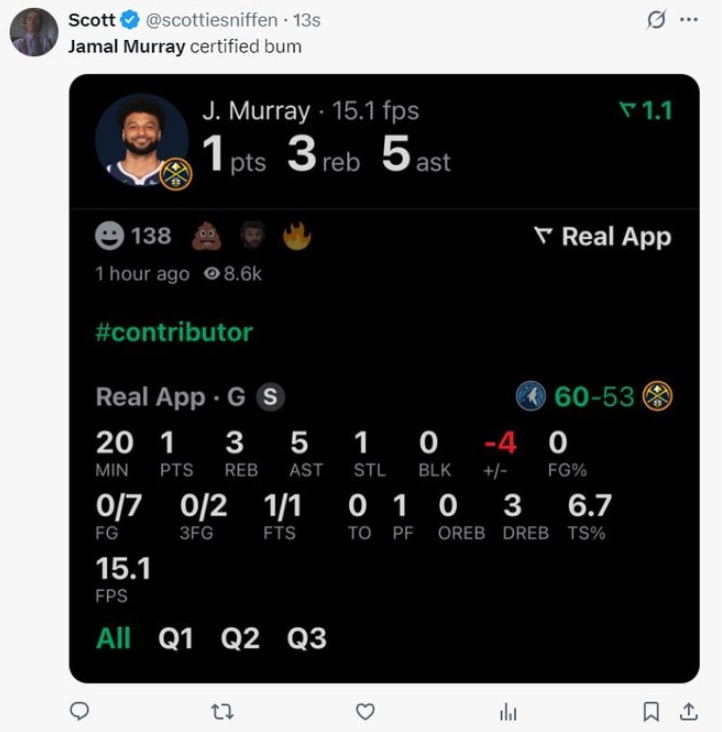Open the @scottiesniffen handle link
Screen dimensions: 722x732
click(214, 20)
